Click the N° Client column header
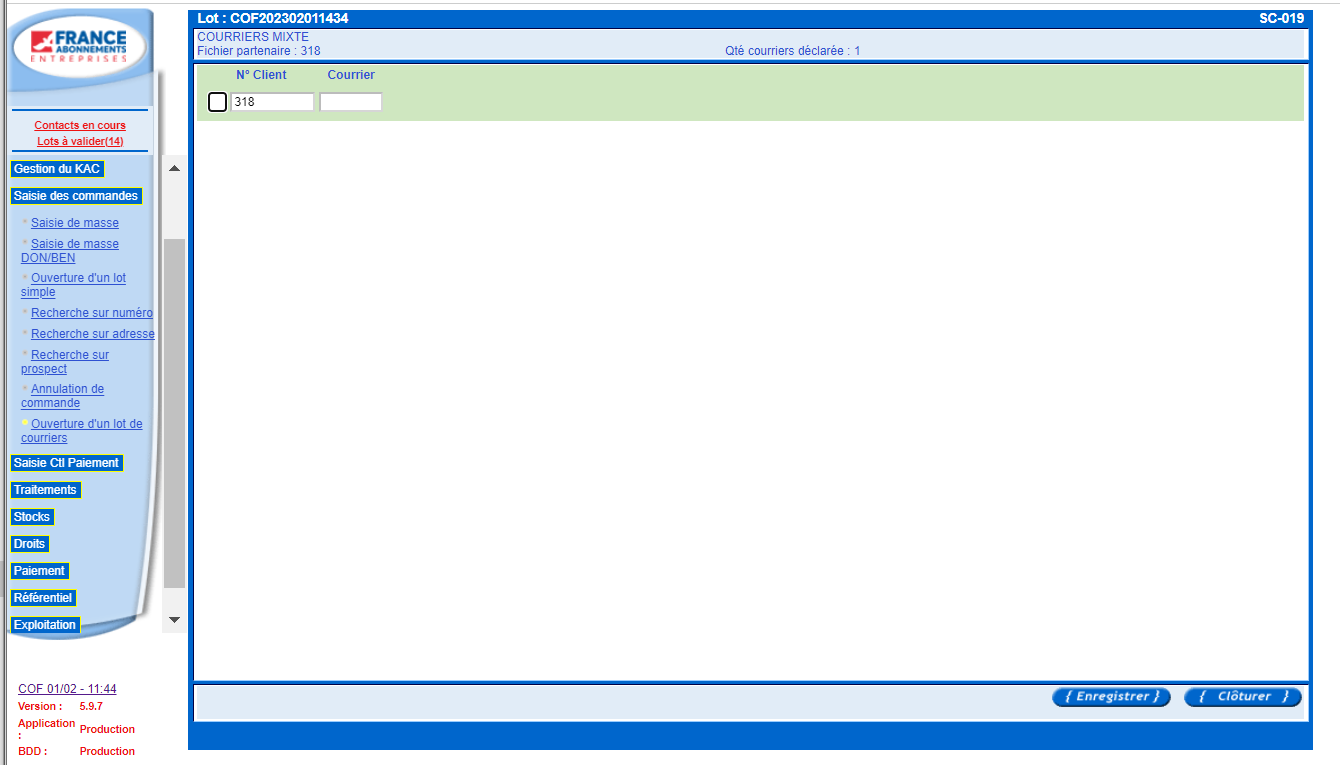Viewport: 1340px width, 765px height. 261,75
